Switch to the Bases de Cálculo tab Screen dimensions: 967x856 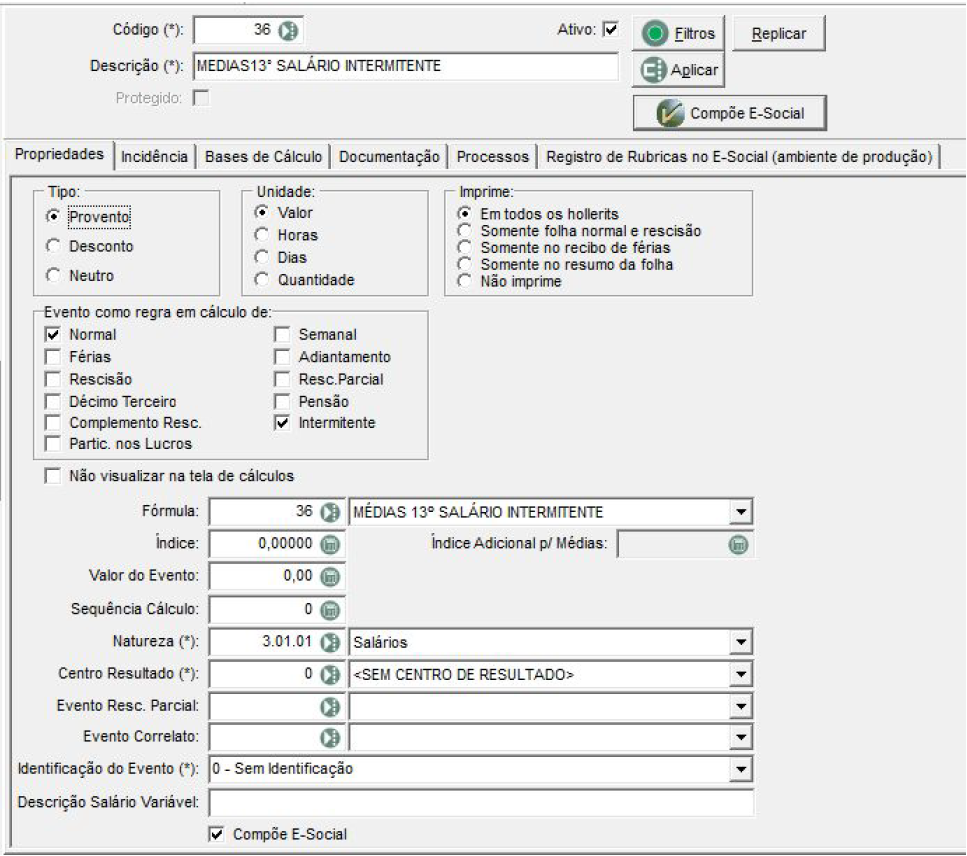[x=263, y=157]
